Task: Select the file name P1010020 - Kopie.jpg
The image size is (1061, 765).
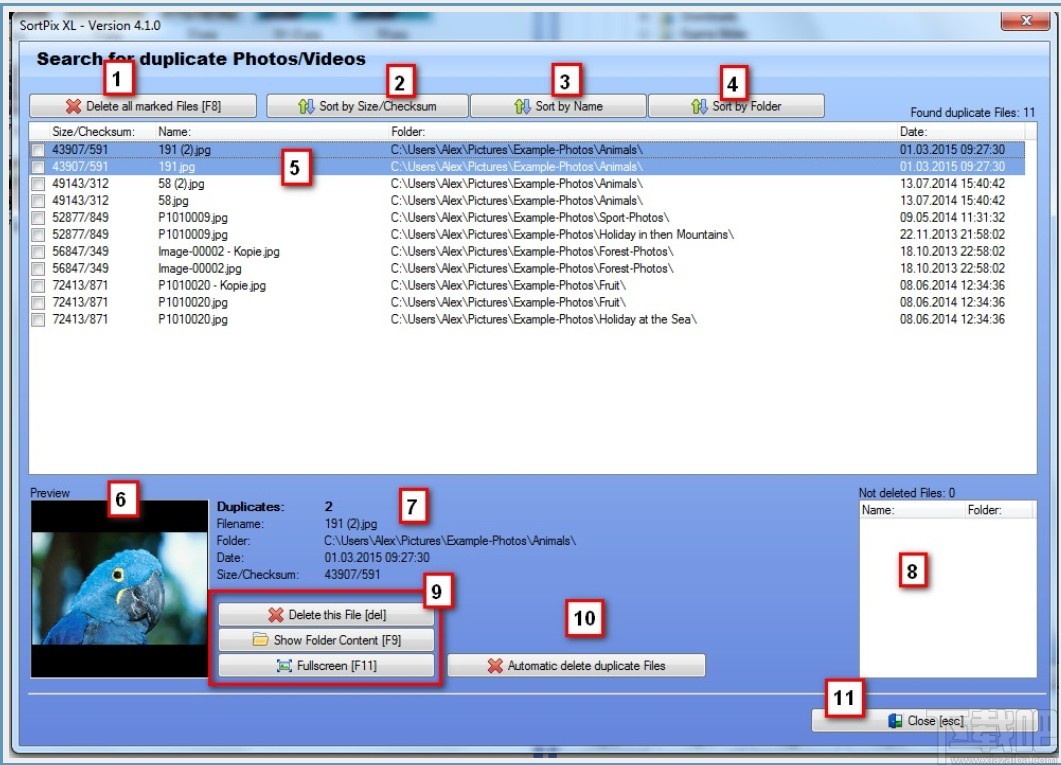Action: click(212, 285)
